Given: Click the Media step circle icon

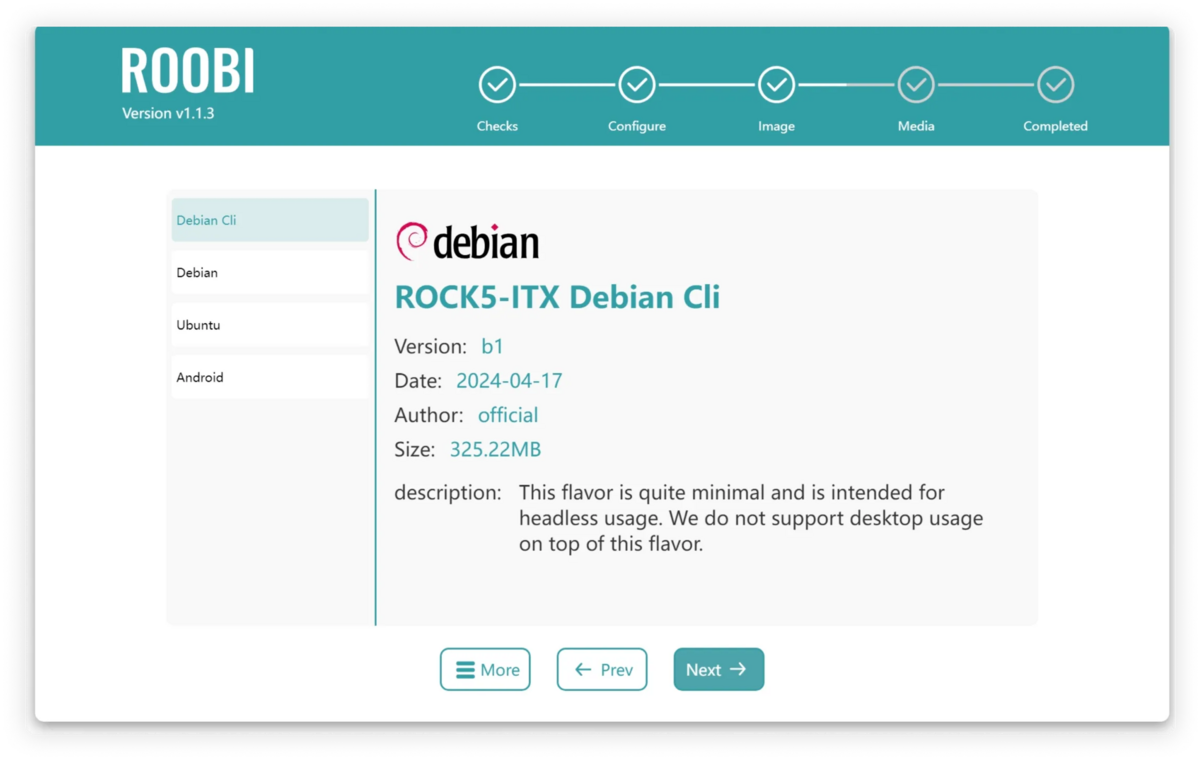Looking at the screenshot, I should [916, 85].
